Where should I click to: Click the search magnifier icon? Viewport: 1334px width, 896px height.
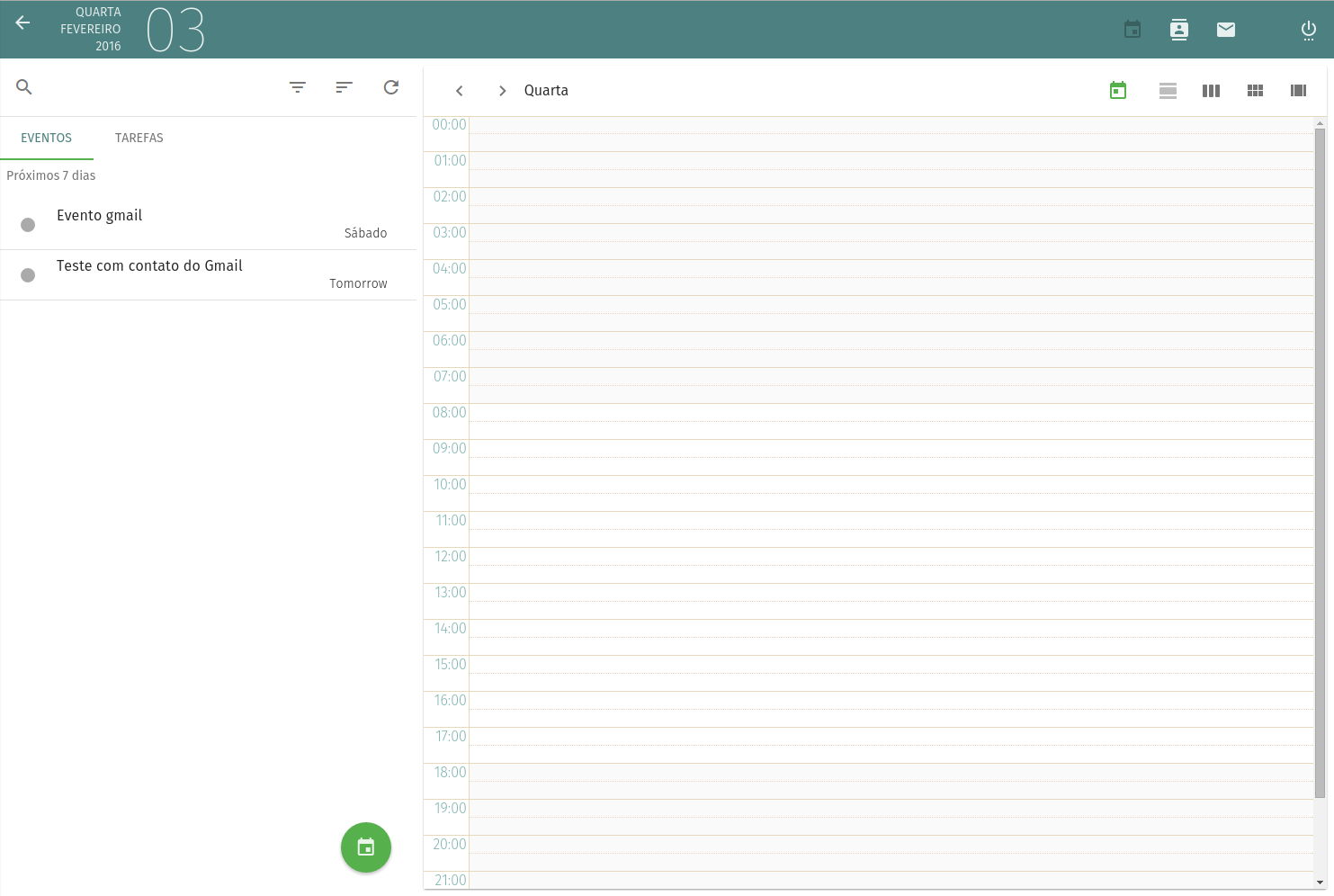pyautogui.click(x=24, y=87)
